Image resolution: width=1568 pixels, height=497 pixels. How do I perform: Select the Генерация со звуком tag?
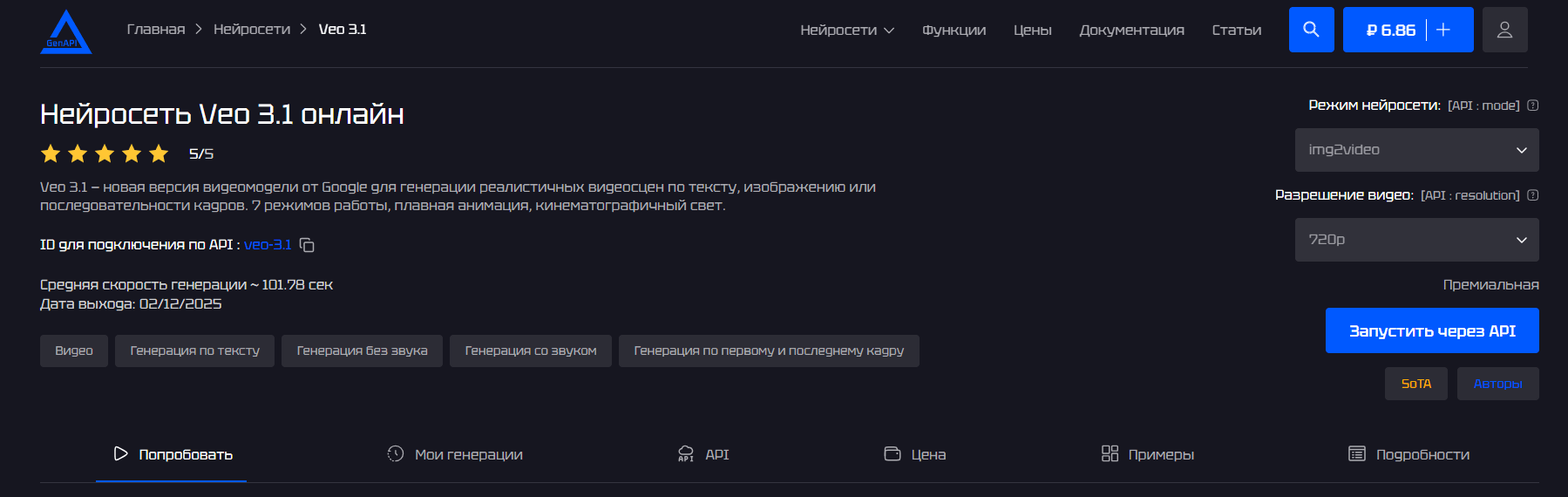(531, 351)
